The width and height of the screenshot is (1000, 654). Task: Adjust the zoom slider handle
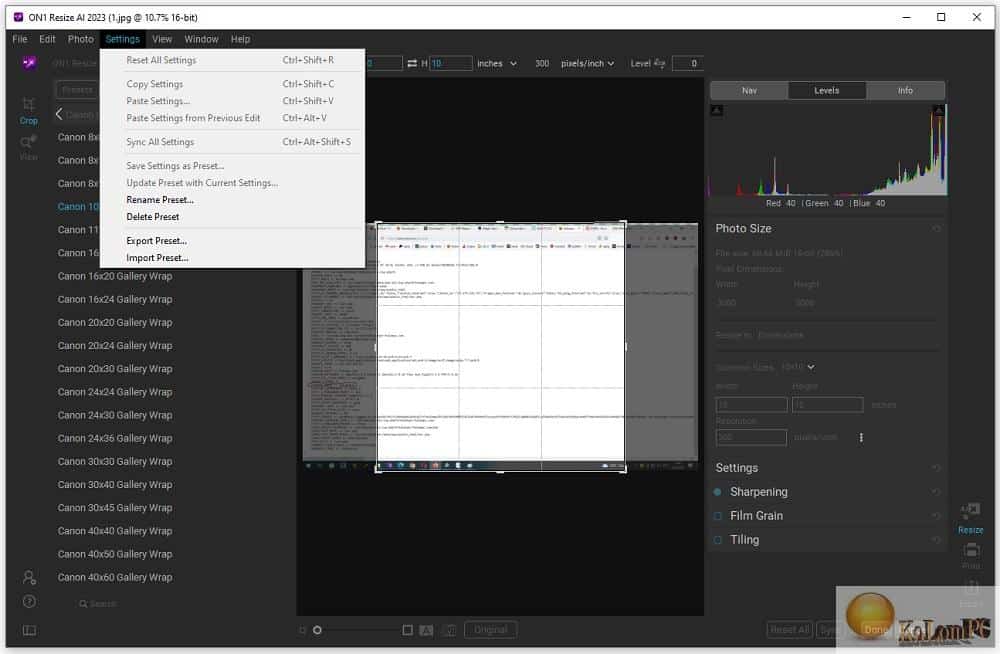pos(317,630)
